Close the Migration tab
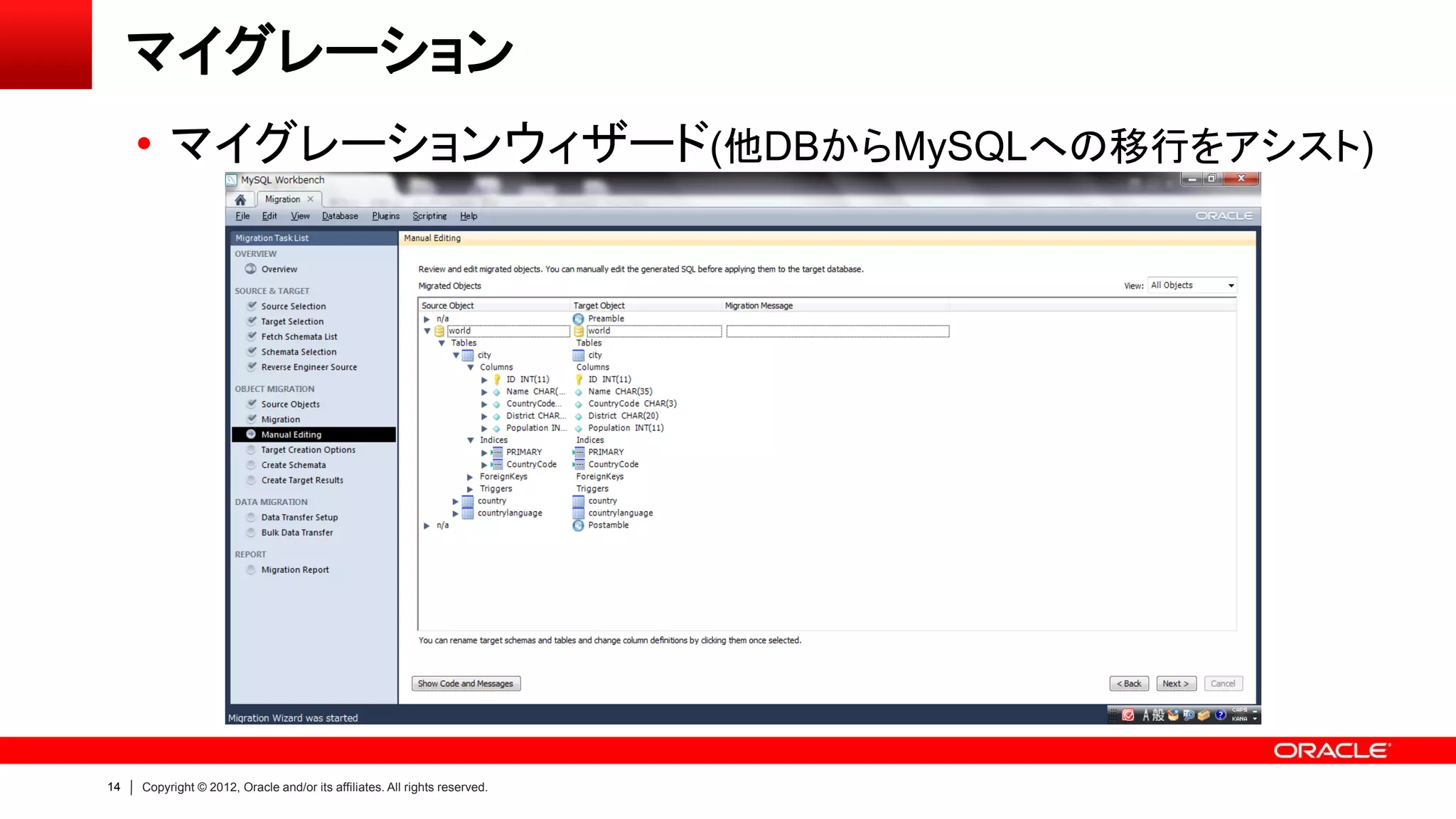The image size is (1456, 819). 311,199
